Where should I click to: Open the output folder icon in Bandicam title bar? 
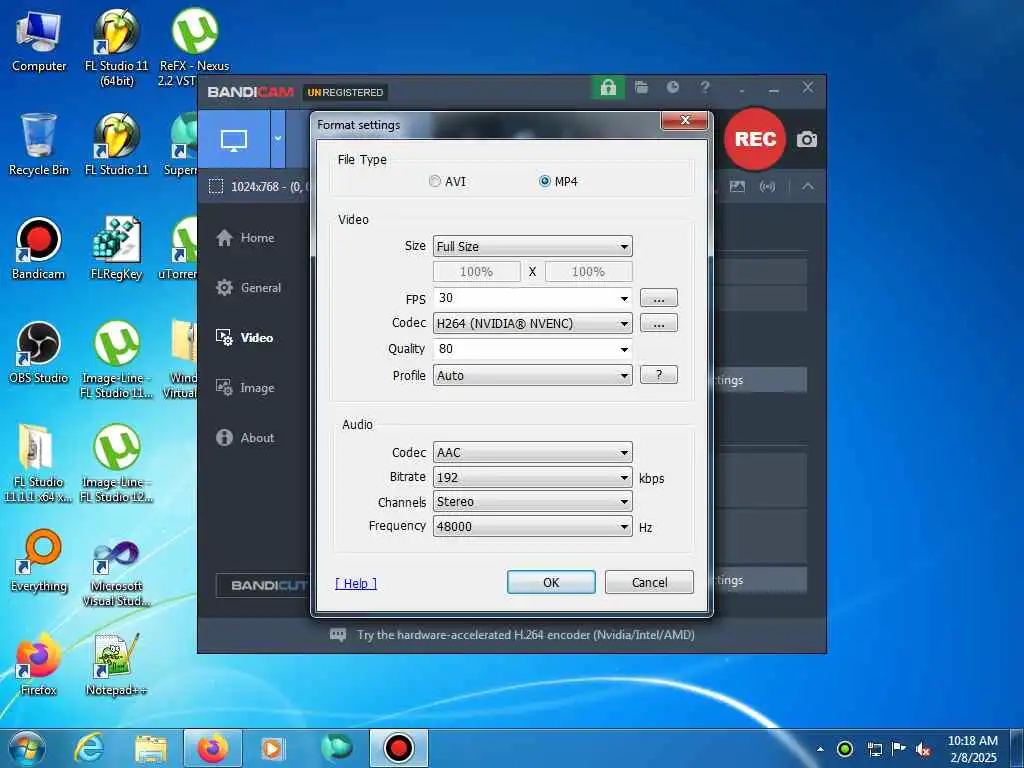[641, 88]
